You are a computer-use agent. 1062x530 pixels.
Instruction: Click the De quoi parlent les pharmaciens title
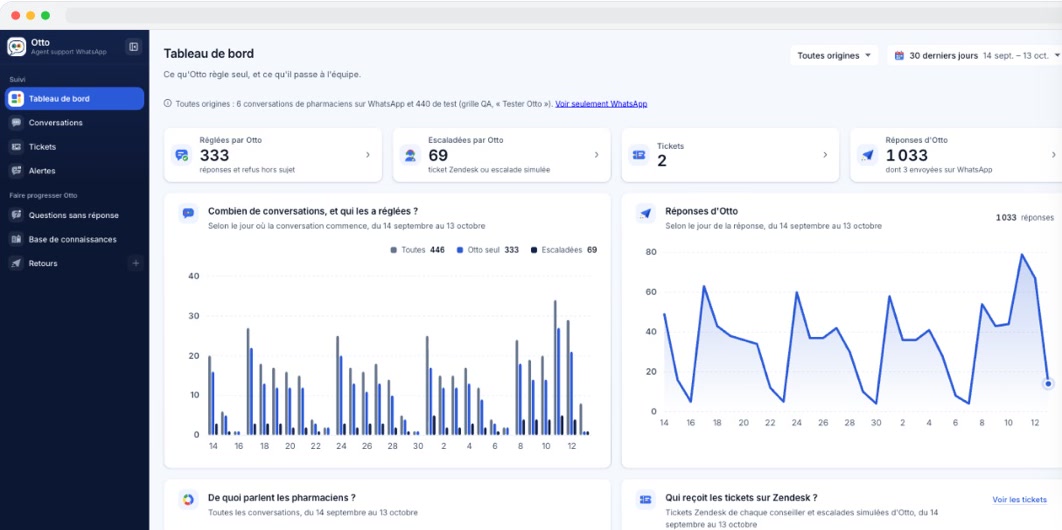(282, 498)
